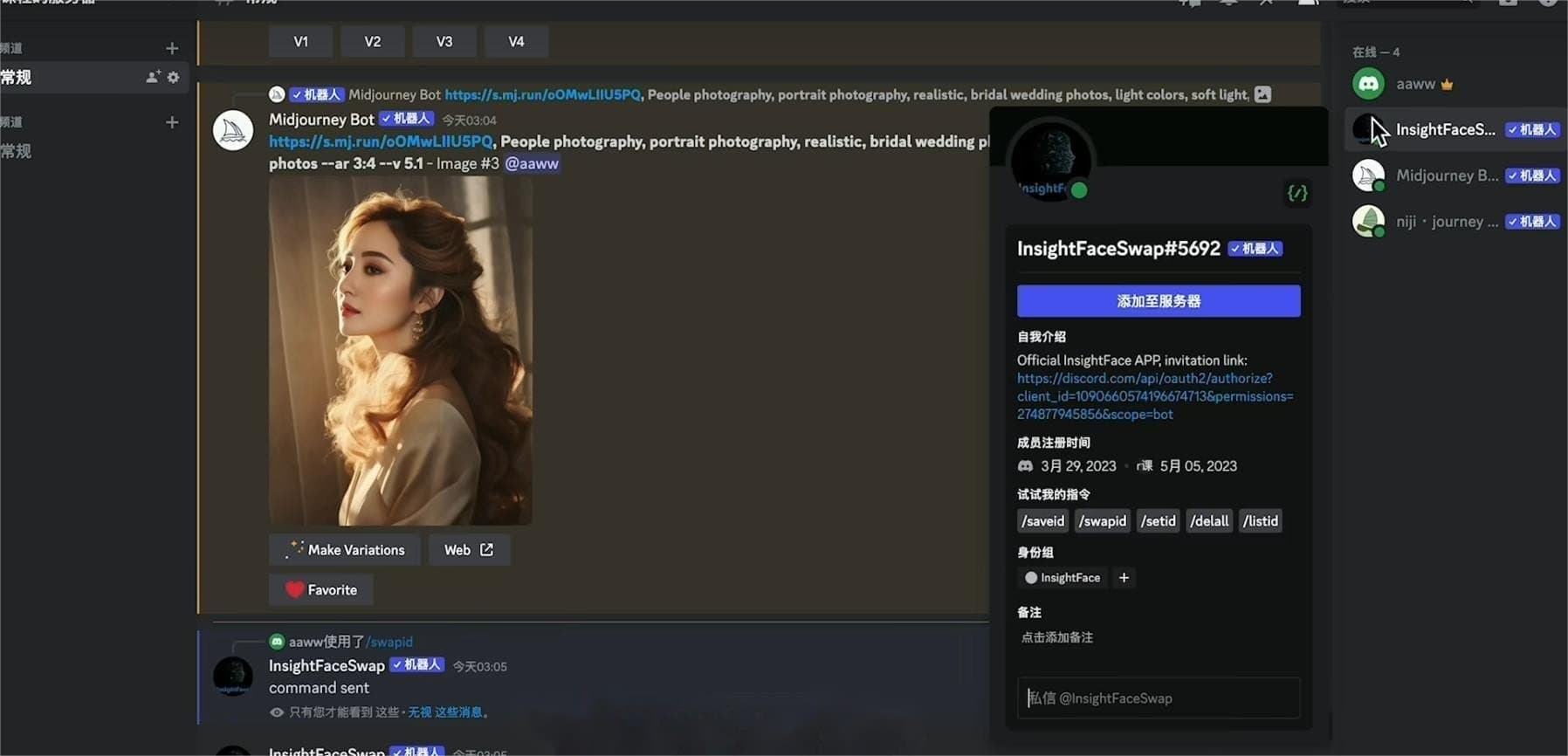
Task: Click the Midjourney B... member avatar
Action: (1368, 175)
